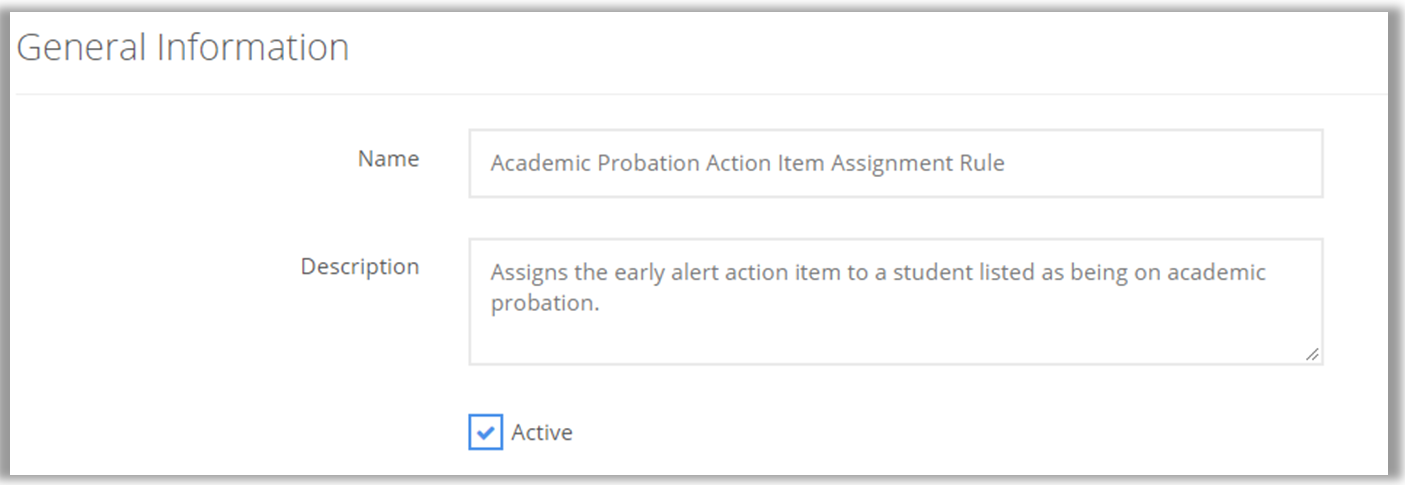Focus the Name input field
This screenshot has height=485, width=1405.
(895, 163)
